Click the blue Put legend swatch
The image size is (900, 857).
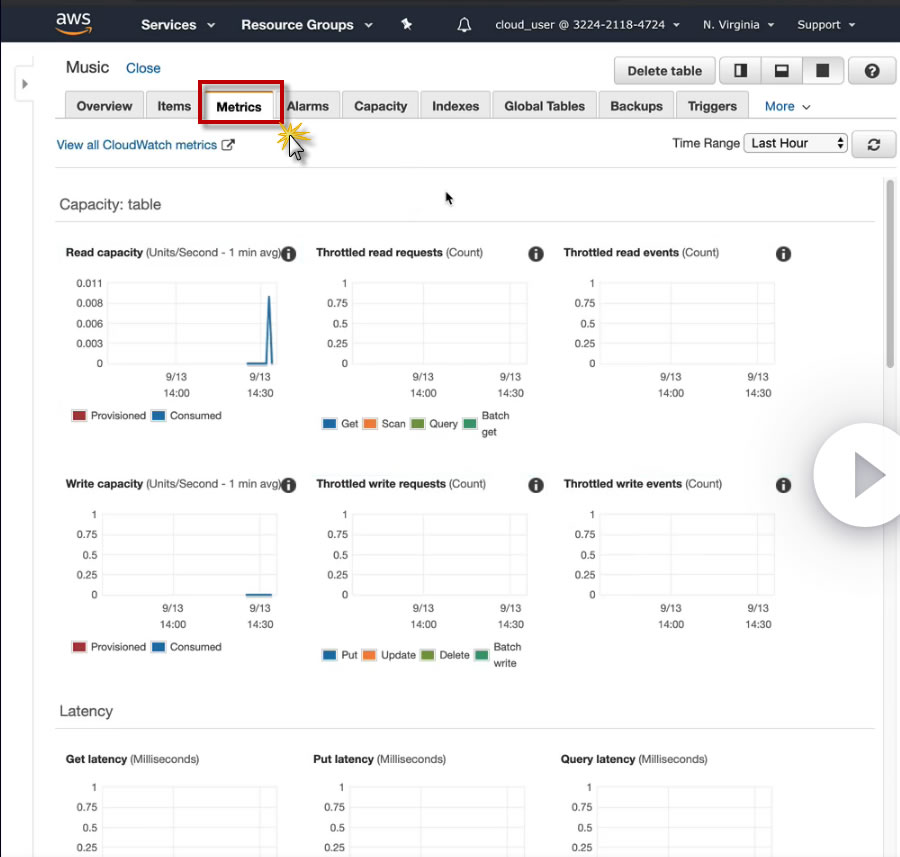[329, 655]
